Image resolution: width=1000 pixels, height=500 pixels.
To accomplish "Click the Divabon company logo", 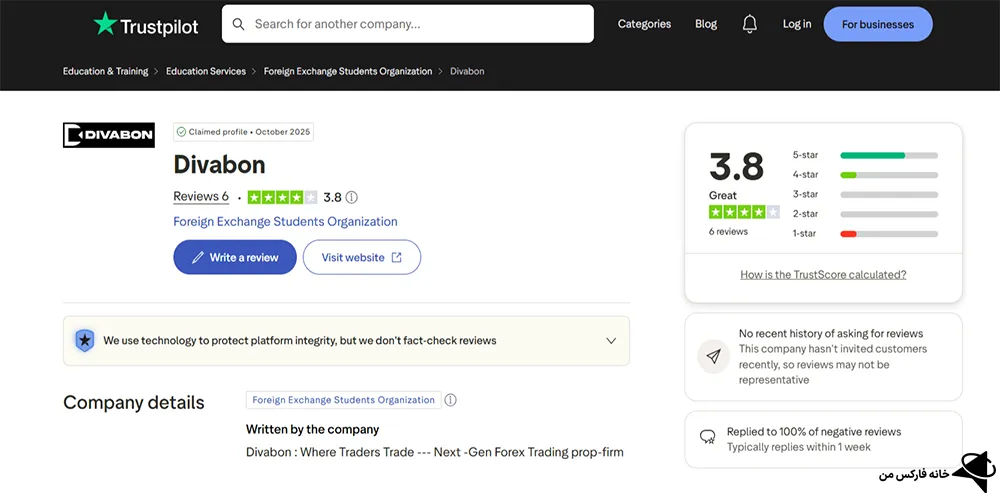I will click(x=109, y=135).
